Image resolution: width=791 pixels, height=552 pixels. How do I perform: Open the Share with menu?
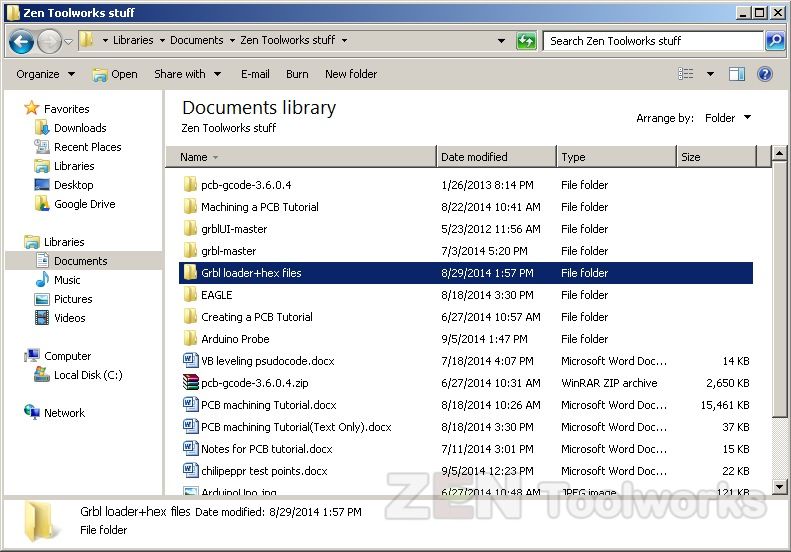point(186,74)
